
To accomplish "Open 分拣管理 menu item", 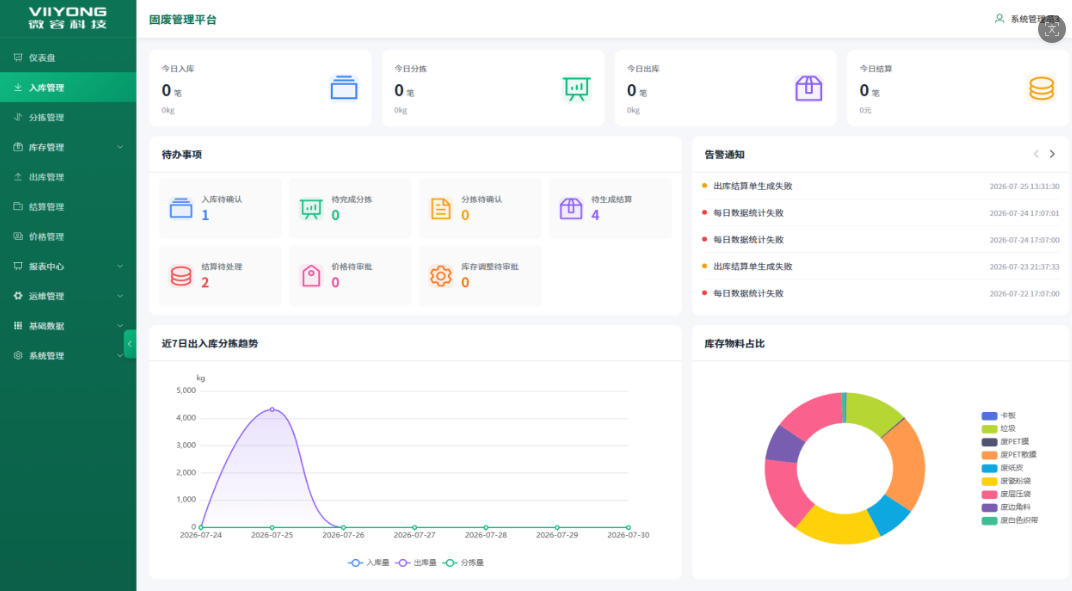I will coord(68,117).
